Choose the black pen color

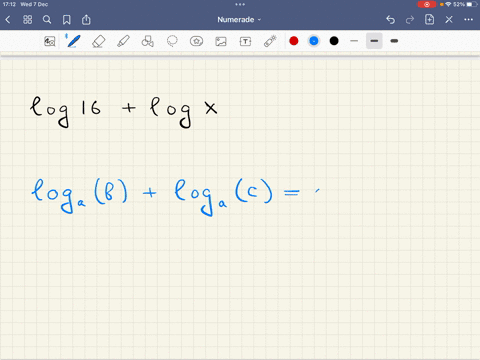pos(334,41)
